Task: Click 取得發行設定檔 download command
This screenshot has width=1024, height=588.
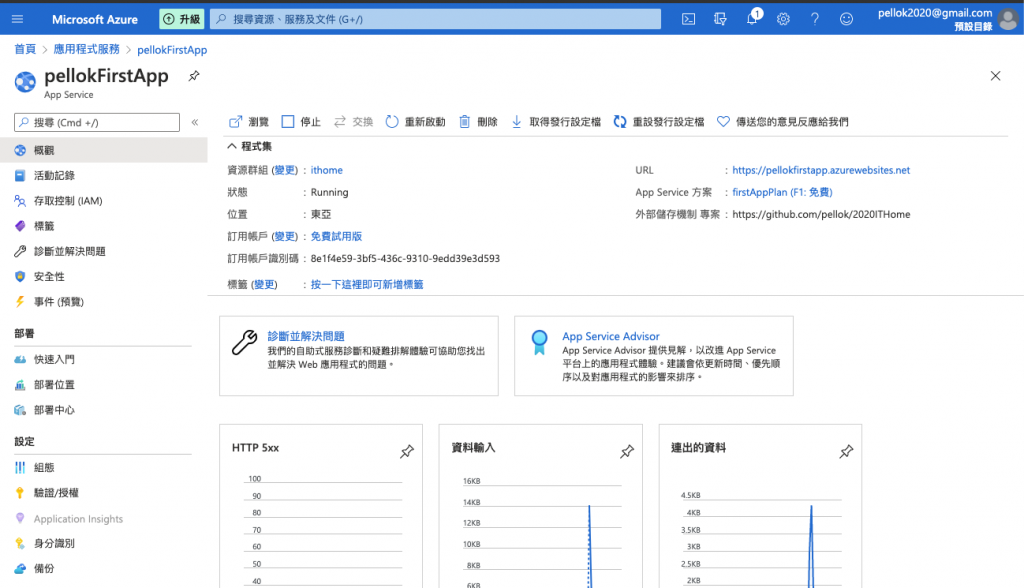Action: [x=556, y=122]
